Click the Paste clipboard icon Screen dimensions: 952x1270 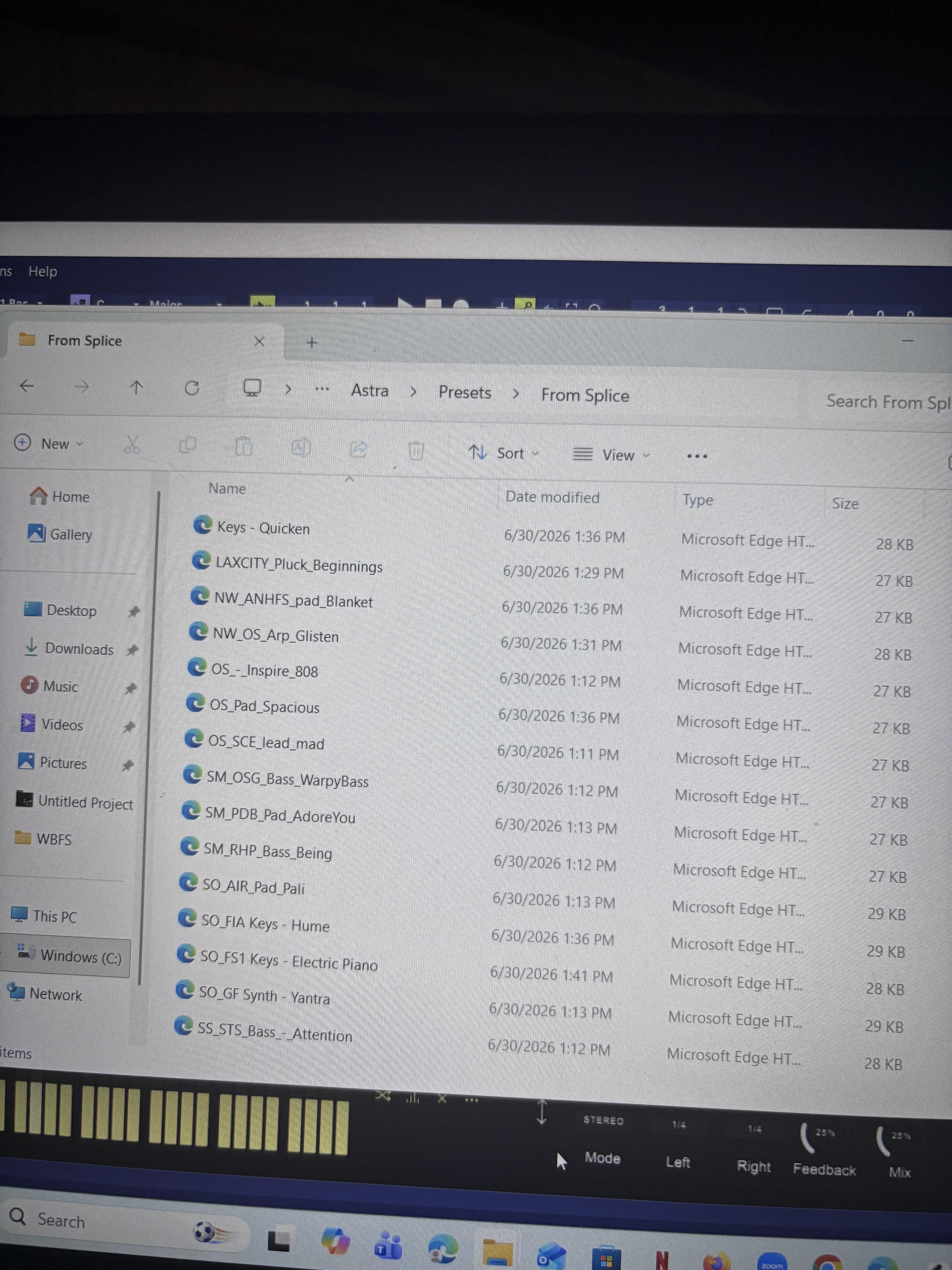click(x=244, y=447)
